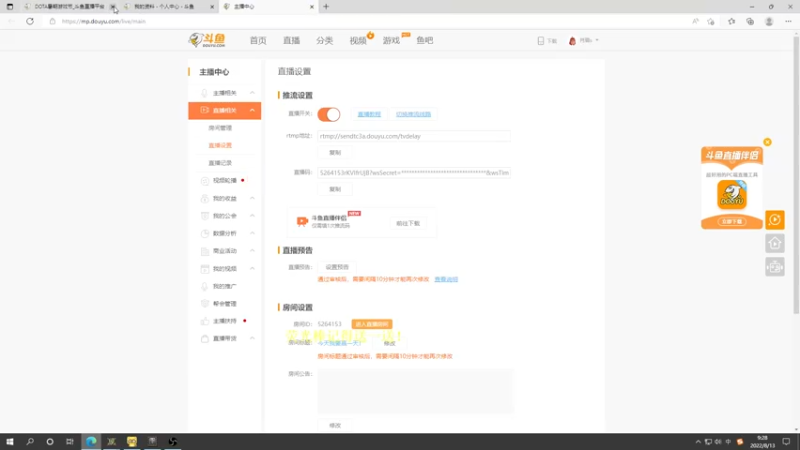Open 分类 in top navigation
800x450 pixels.
tap(324, 40)
